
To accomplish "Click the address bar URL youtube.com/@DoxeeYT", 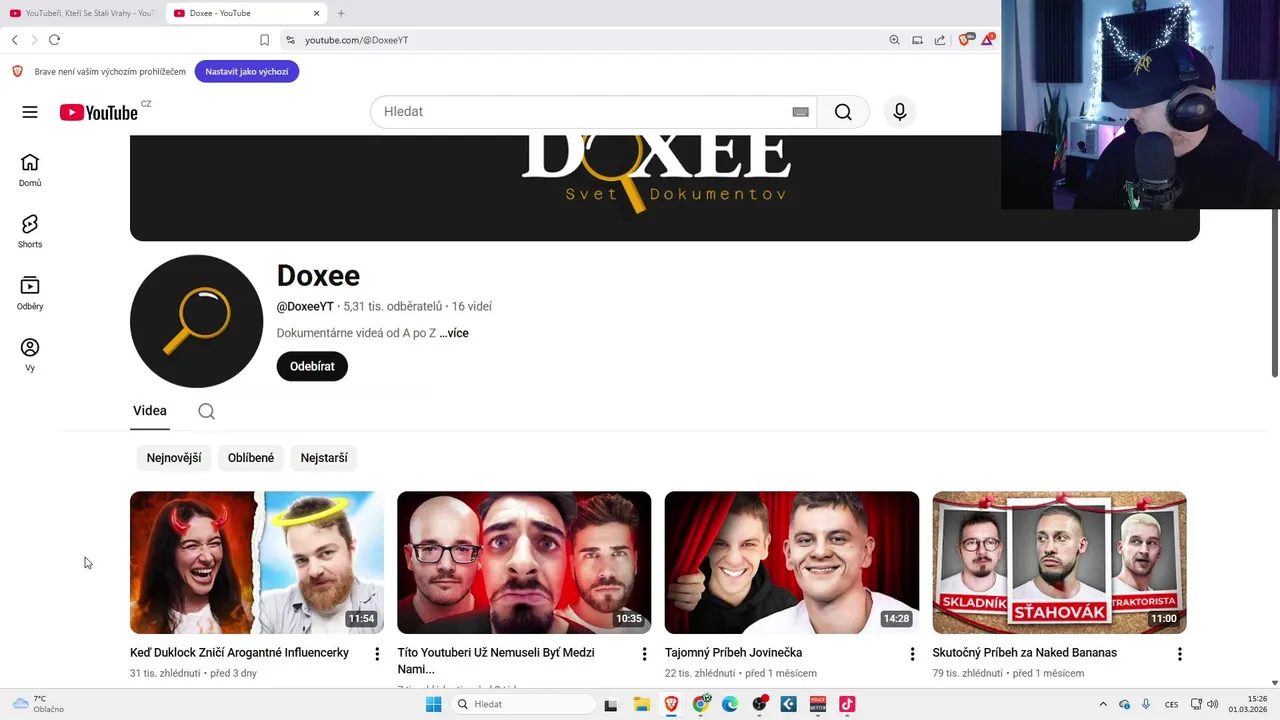I will pyautogui.click(x=356, y=40).
